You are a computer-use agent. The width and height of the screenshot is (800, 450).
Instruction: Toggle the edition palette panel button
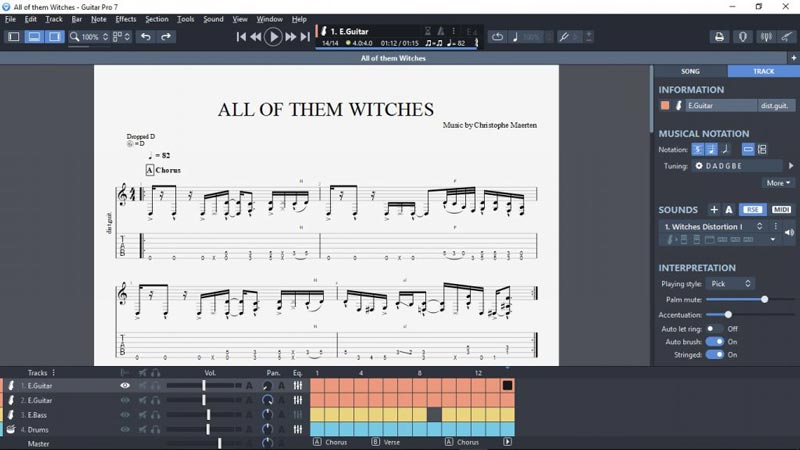pyautogui.click(x=14, y=37)
